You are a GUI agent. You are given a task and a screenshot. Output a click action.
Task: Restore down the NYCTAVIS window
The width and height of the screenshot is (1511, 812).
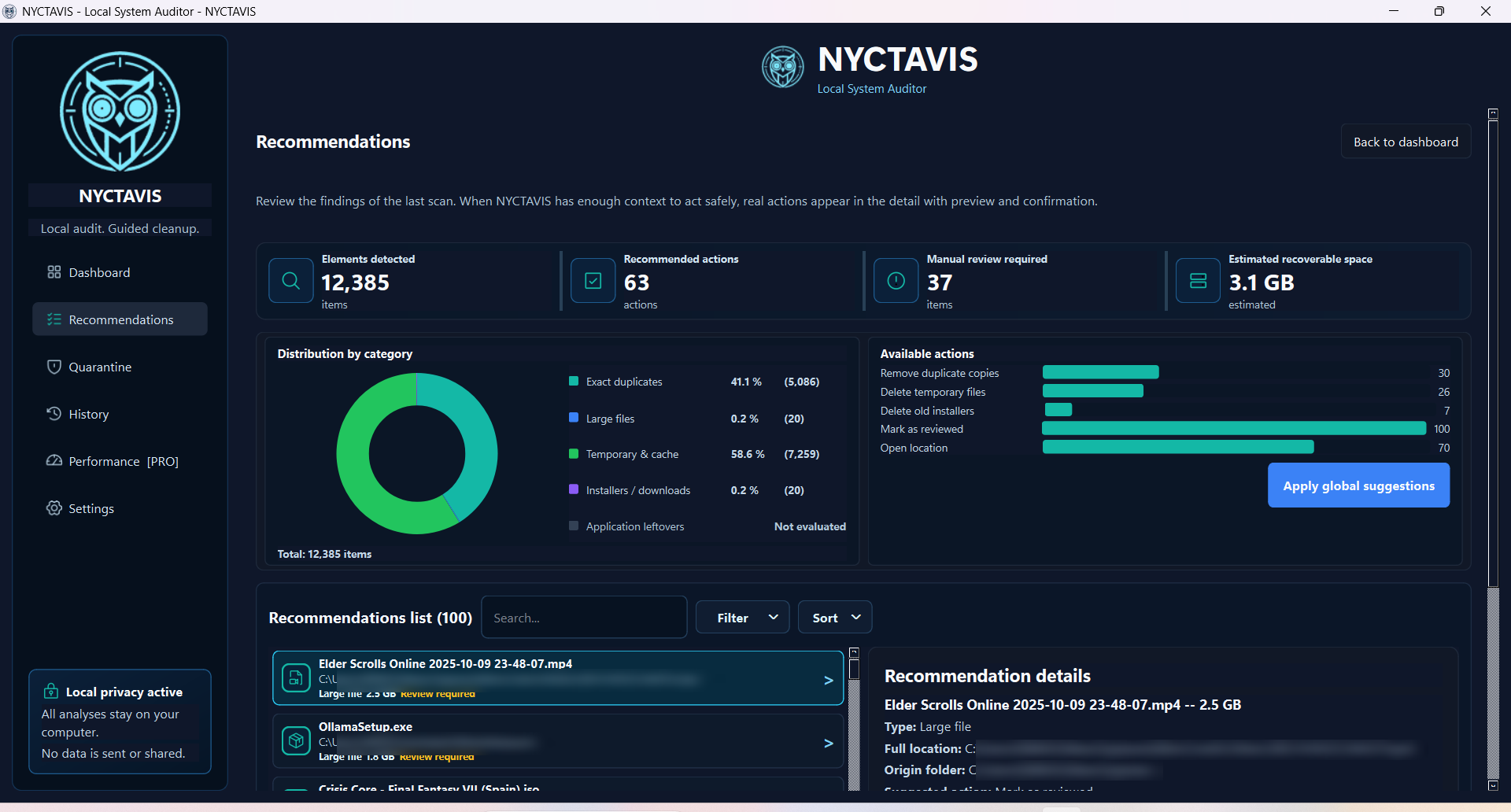click(1439, 11)
